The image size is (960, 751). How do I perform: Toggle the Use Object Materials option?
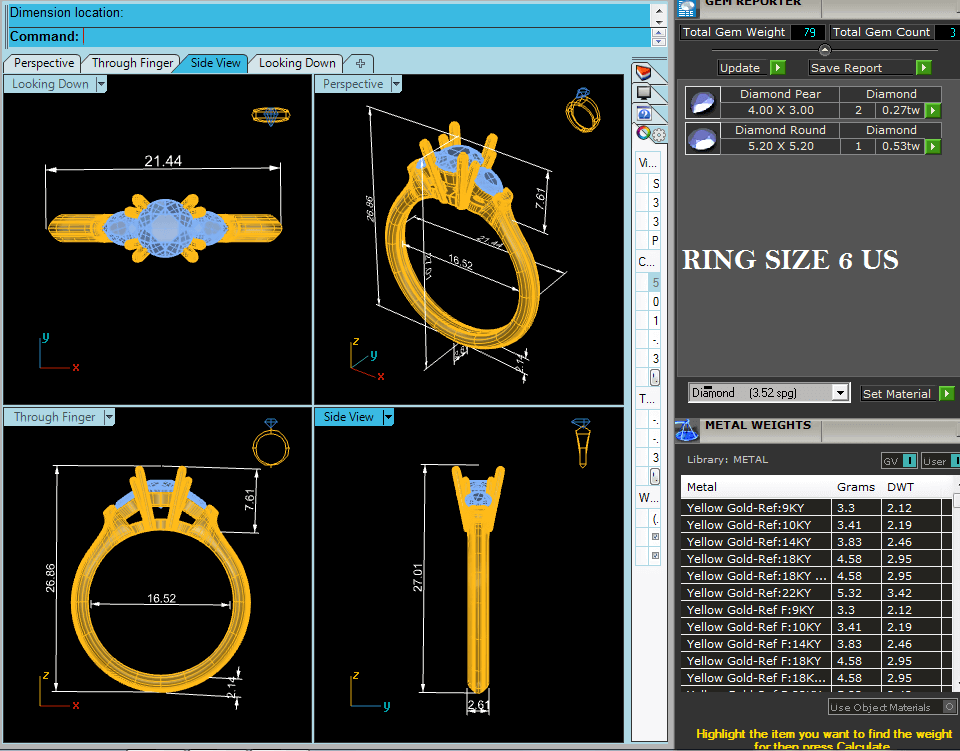coord(949,707)
